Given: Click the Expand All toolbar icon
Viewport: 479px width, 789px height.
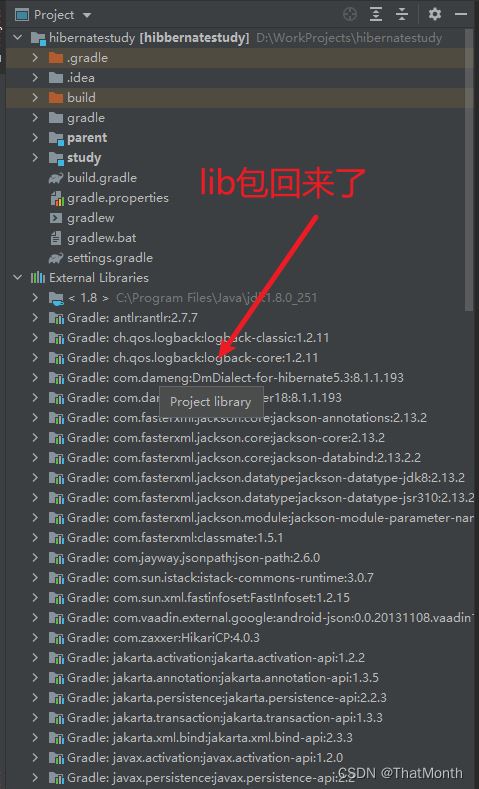Looking at the screenshot, I should click(x=376, y=15).
